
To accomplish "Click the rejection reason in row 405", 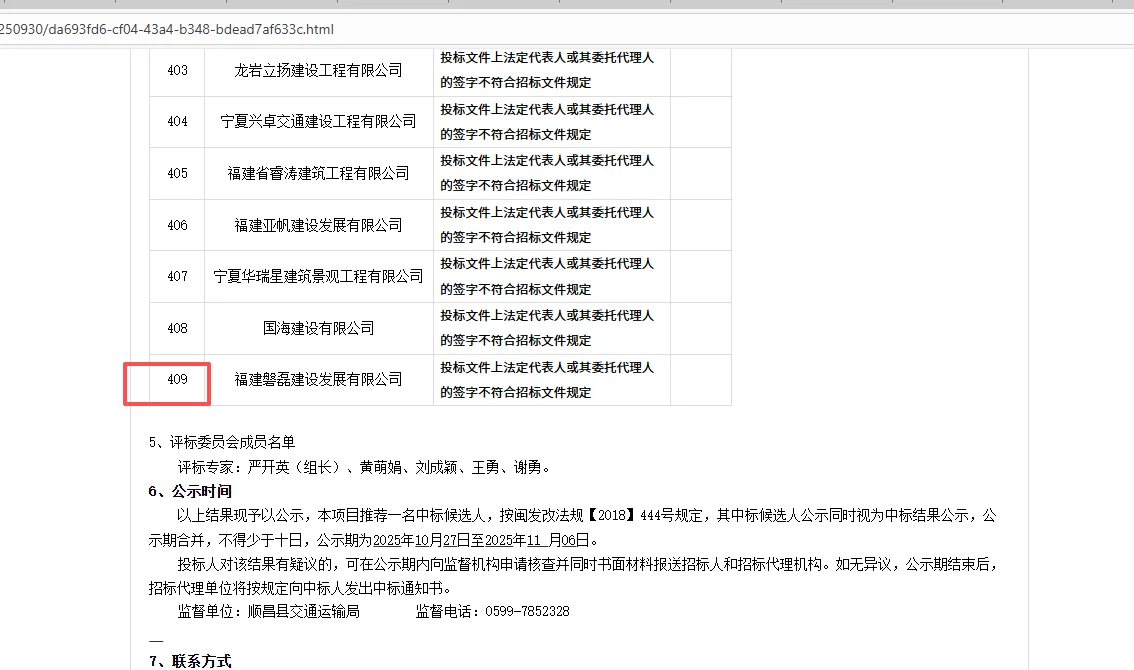I will [547, 173].
